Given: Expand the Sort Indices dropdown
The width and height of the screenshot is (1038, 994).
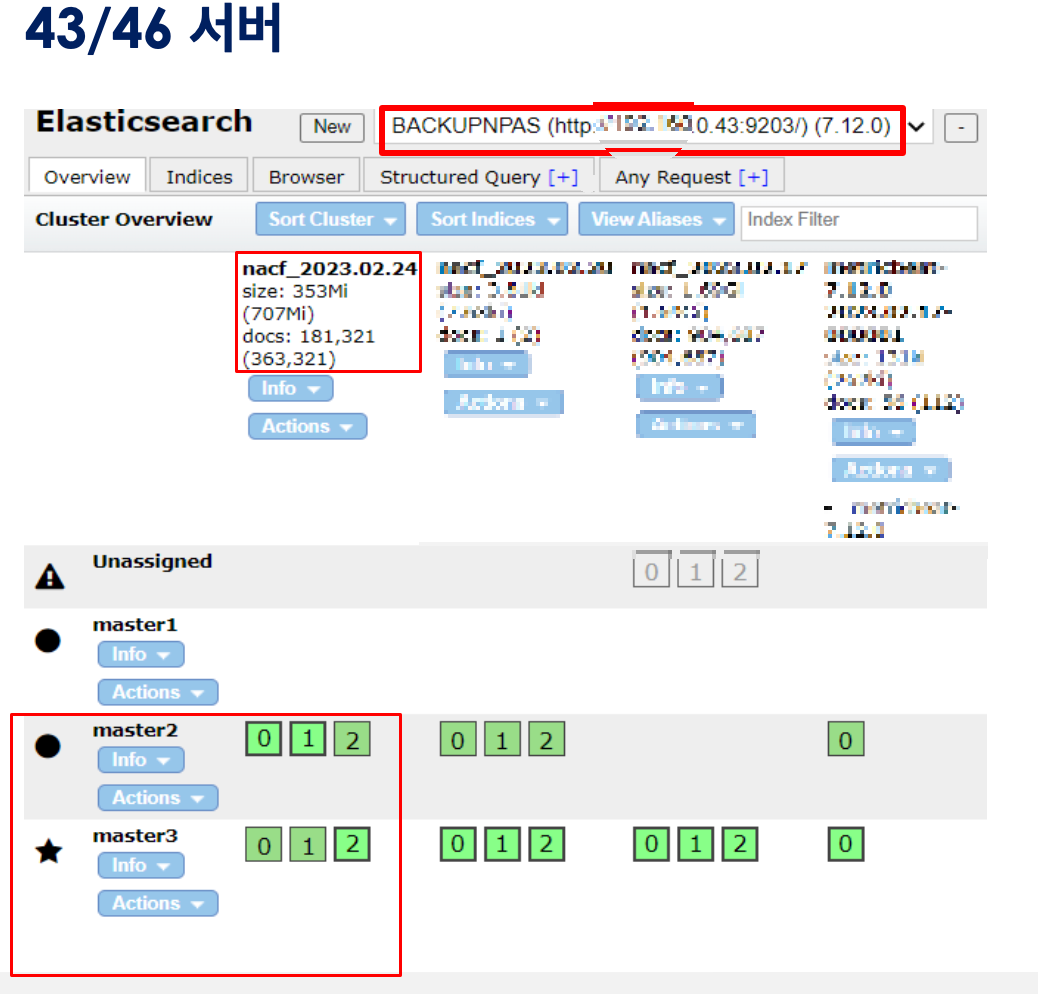Looking at the screenshot, I should pyautogui.click(x=492, y=219).
